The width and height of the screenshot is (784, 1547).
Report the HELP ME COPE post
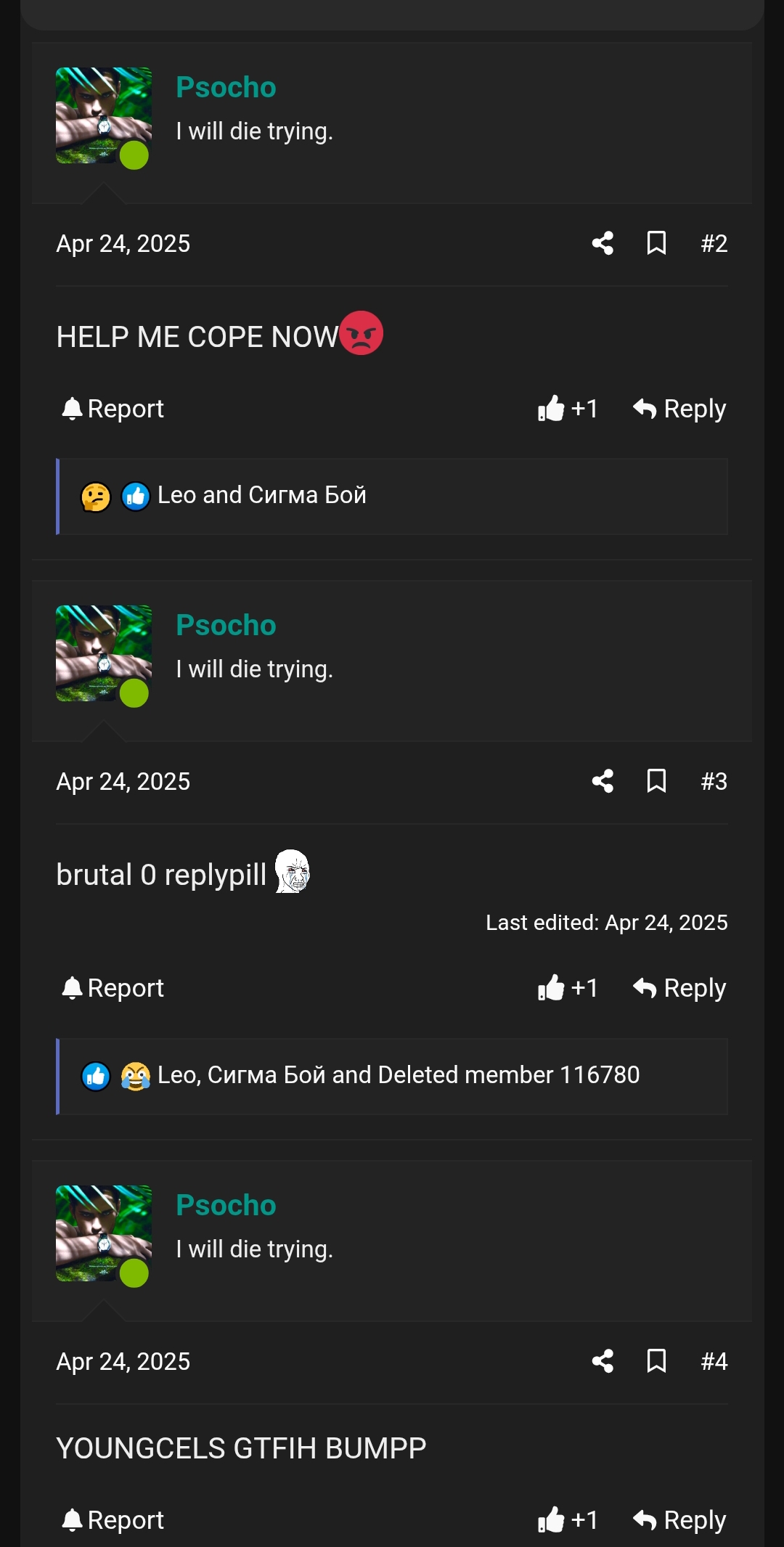111,408
